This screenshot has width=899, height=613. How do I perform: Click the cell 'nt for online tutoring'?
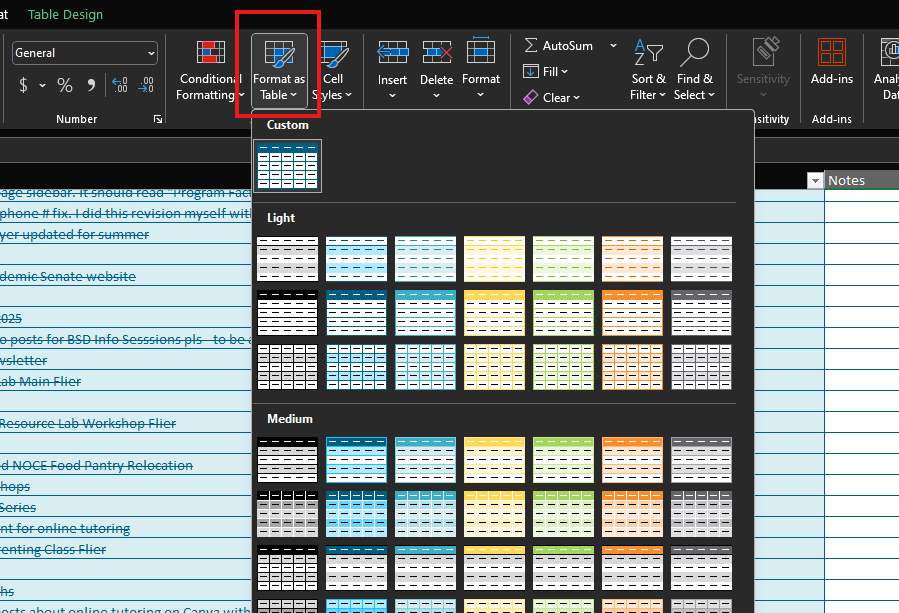coord(65,528)
